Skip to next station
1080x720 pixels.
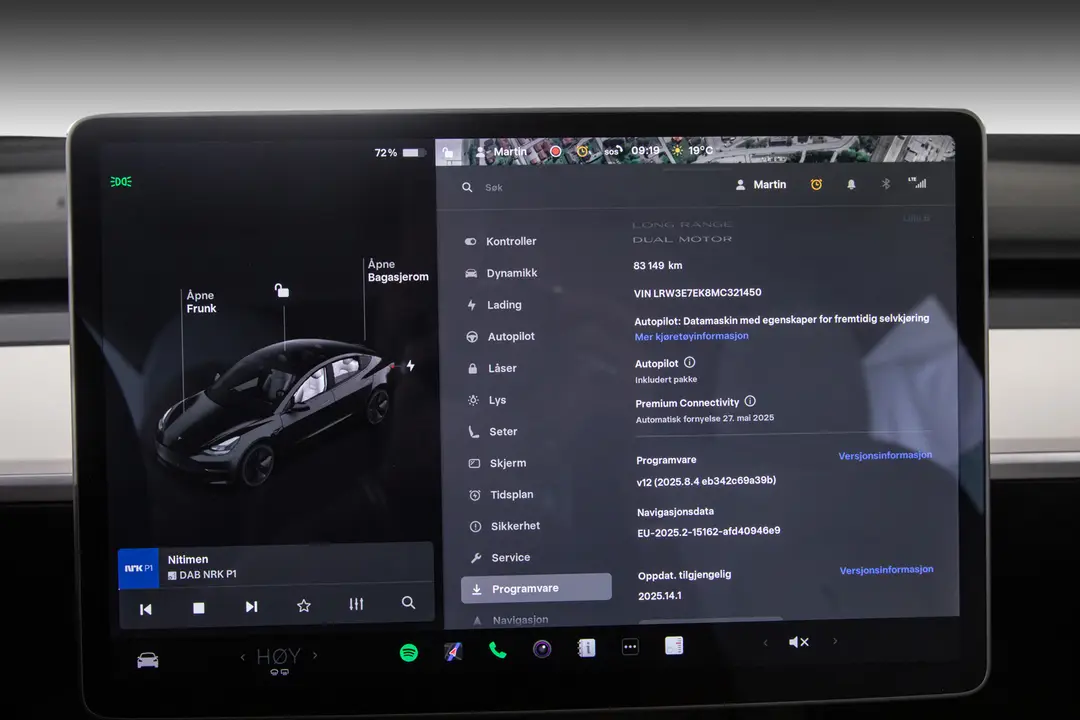click(x=251, y=606)
